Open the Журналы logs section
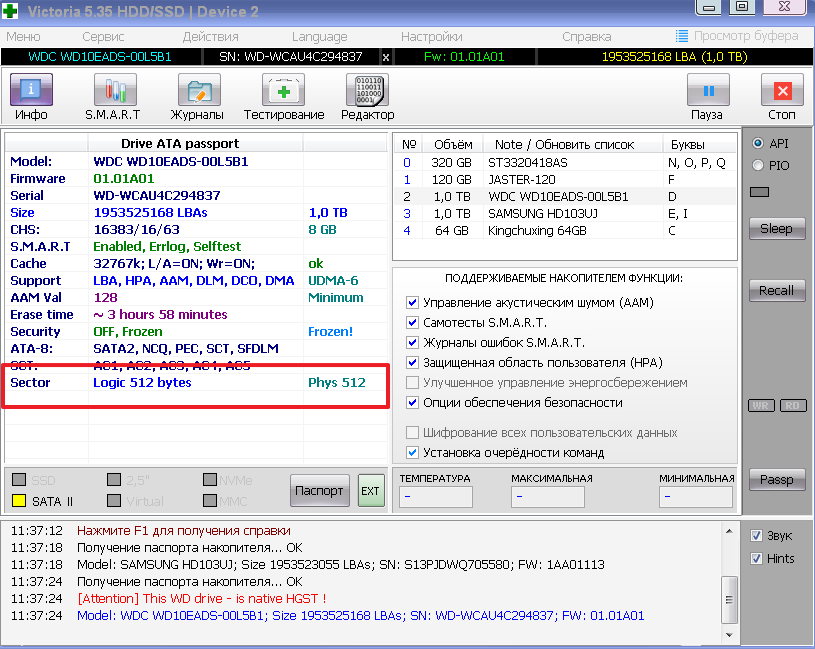Viewport: 815px width, 649px height. point(198,97)
